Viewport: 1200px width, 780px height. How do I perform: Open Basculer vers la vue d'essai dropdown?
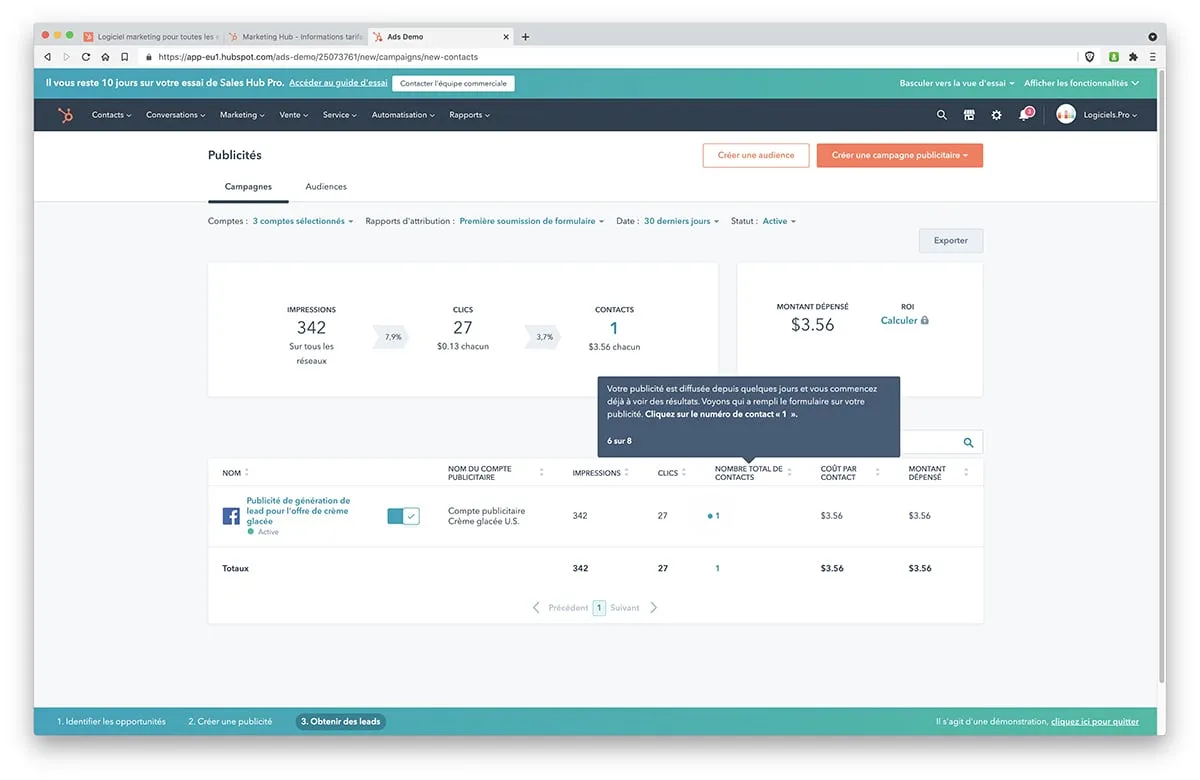click(957, 83)
